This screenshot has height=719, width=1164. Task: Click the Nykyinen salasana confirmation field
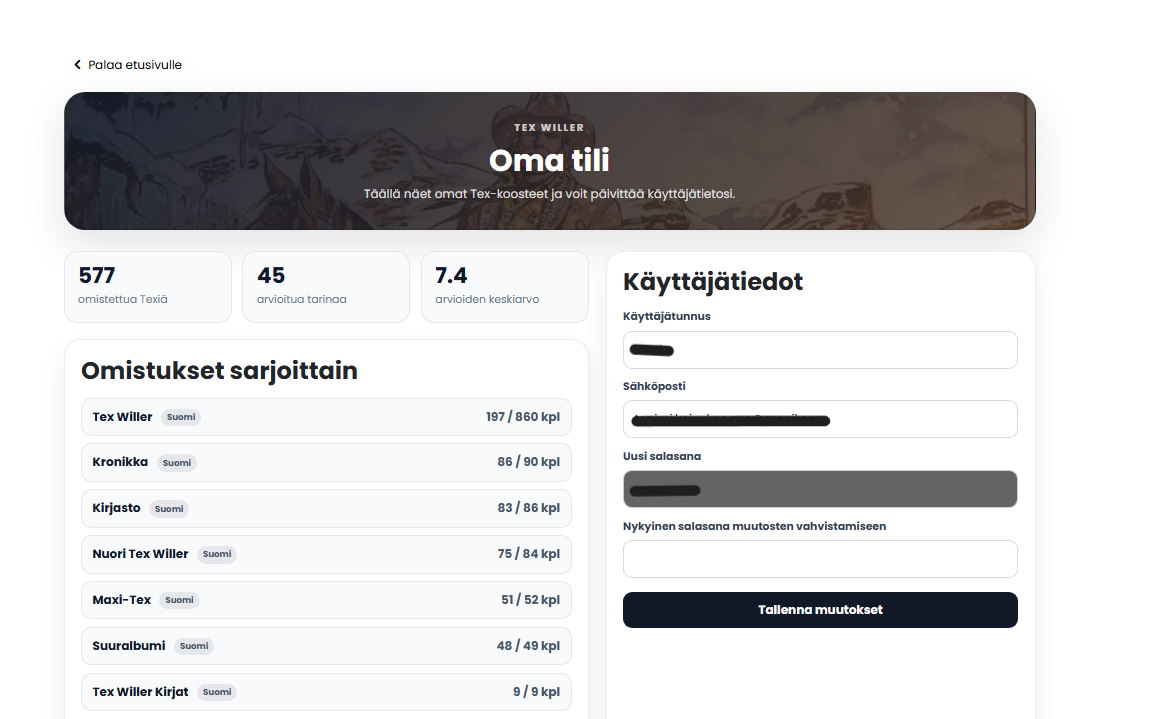[820, 559]
